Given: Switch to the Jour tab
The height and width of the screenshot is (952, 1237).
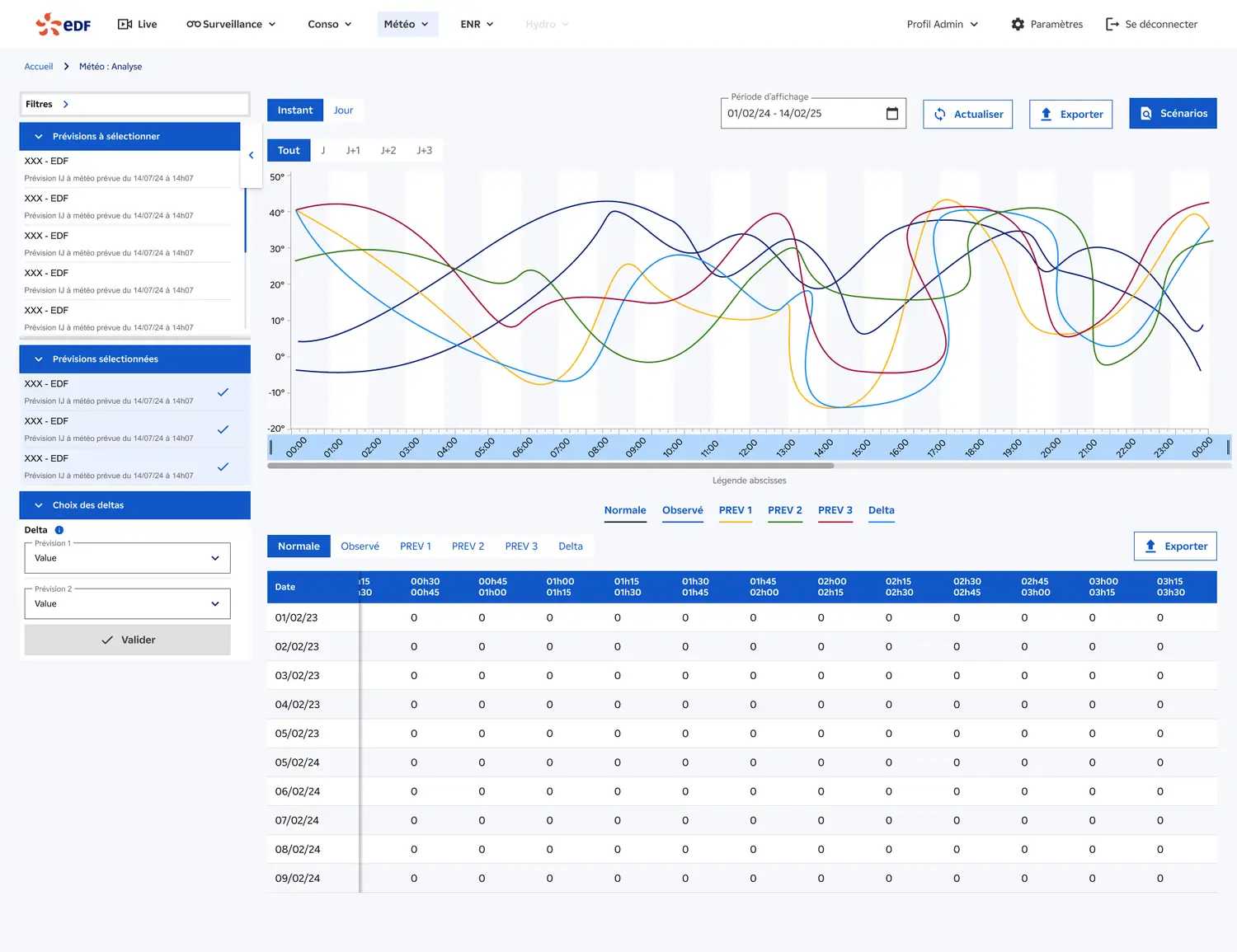Looking at the screenshot, I should point(344,110).
